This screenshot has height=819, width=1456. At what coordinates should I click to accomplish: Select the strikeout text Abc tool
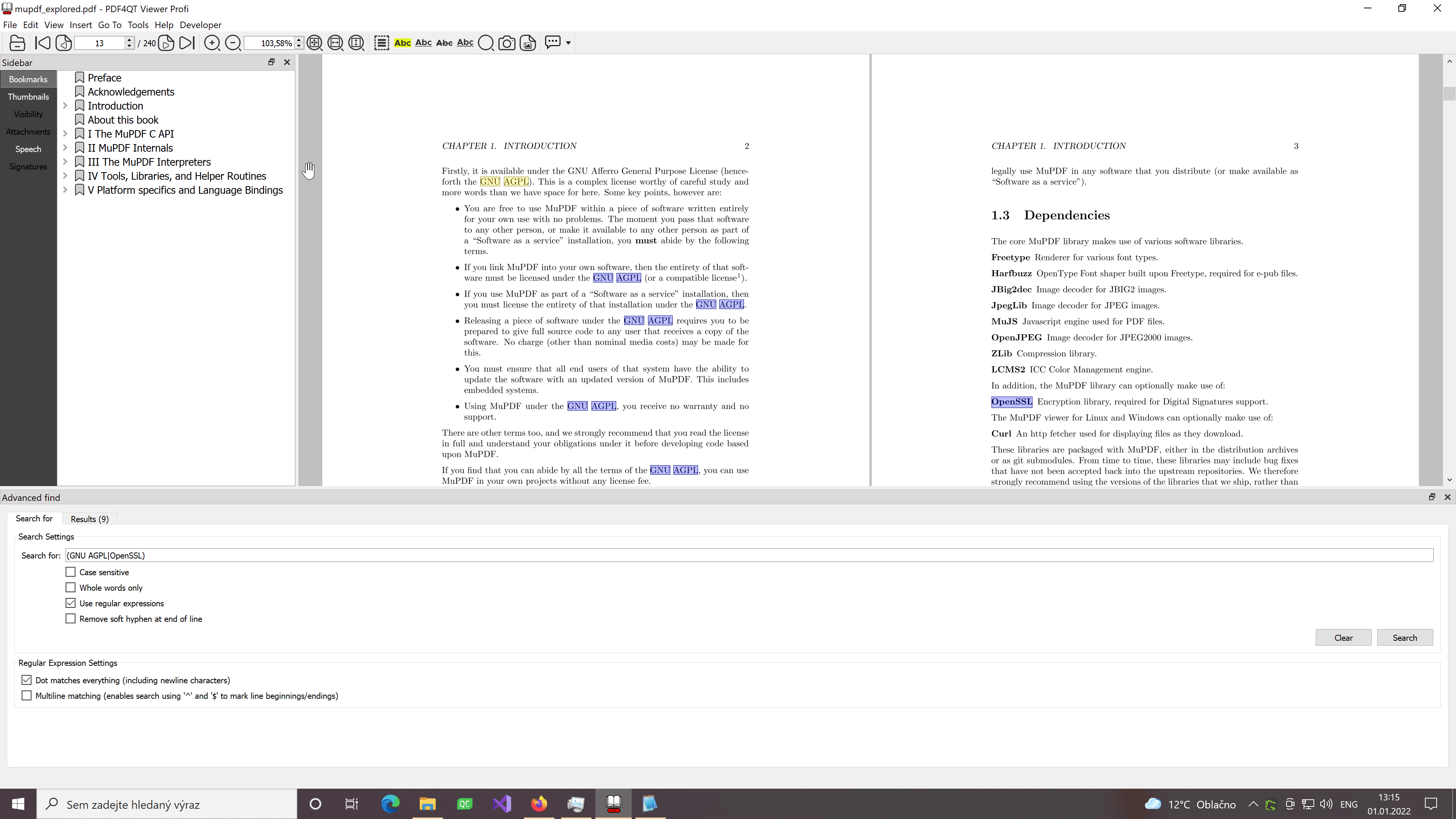pos(444,43)
